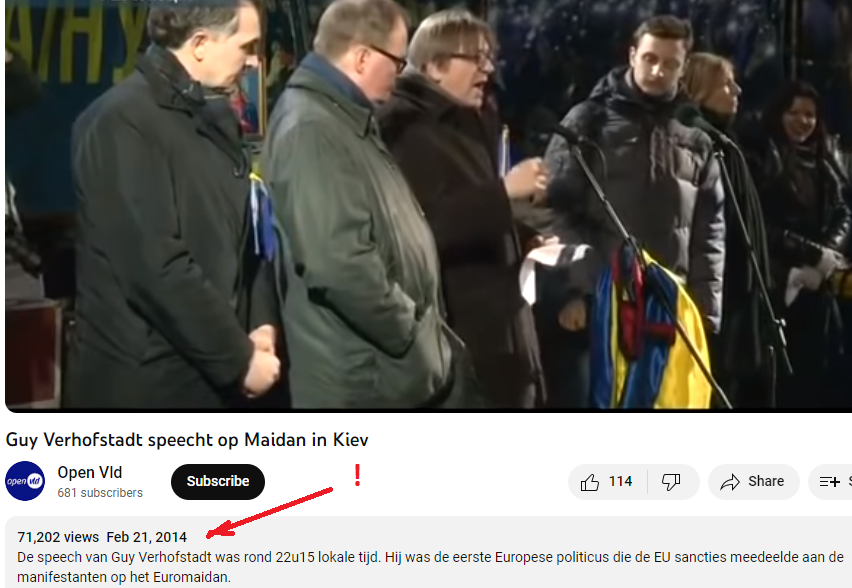
Task: Open the Open Vld channel avatar
Action: pyautogui.click(x=25, y=481)
